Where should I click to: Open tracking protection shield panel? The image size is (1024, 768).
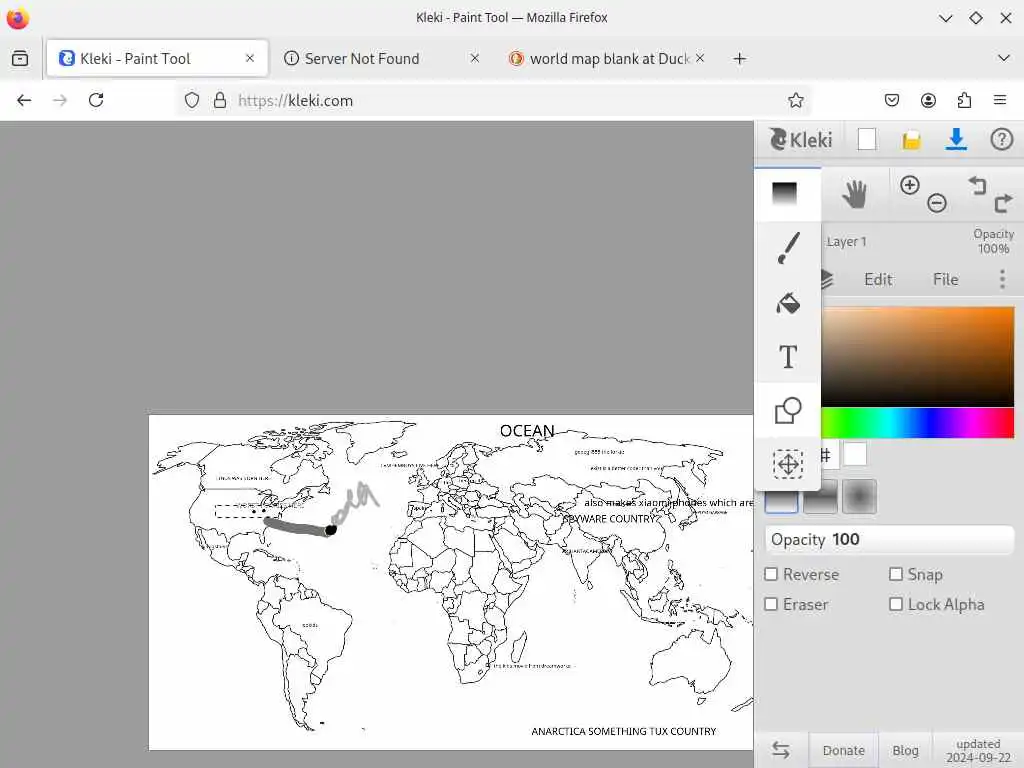191,100
